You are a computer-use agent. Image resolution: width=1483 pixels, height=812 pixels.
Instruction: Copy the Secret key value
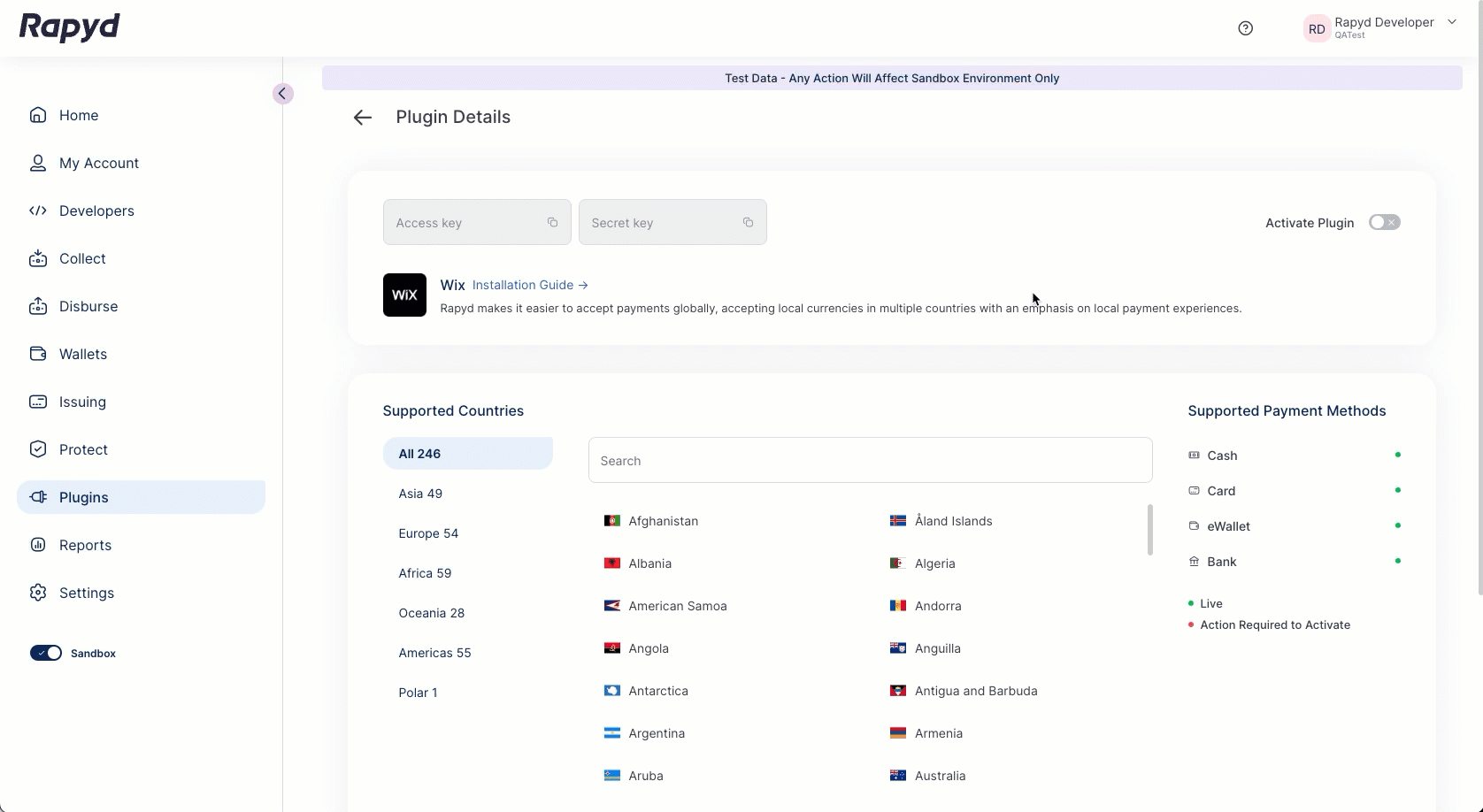748,222
